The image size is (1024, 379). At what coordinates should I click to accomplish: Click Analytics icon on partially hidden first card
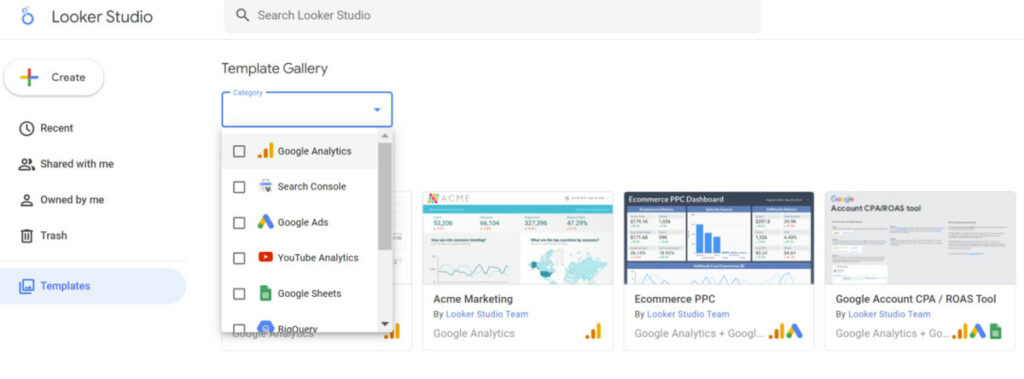click(392, 332)
